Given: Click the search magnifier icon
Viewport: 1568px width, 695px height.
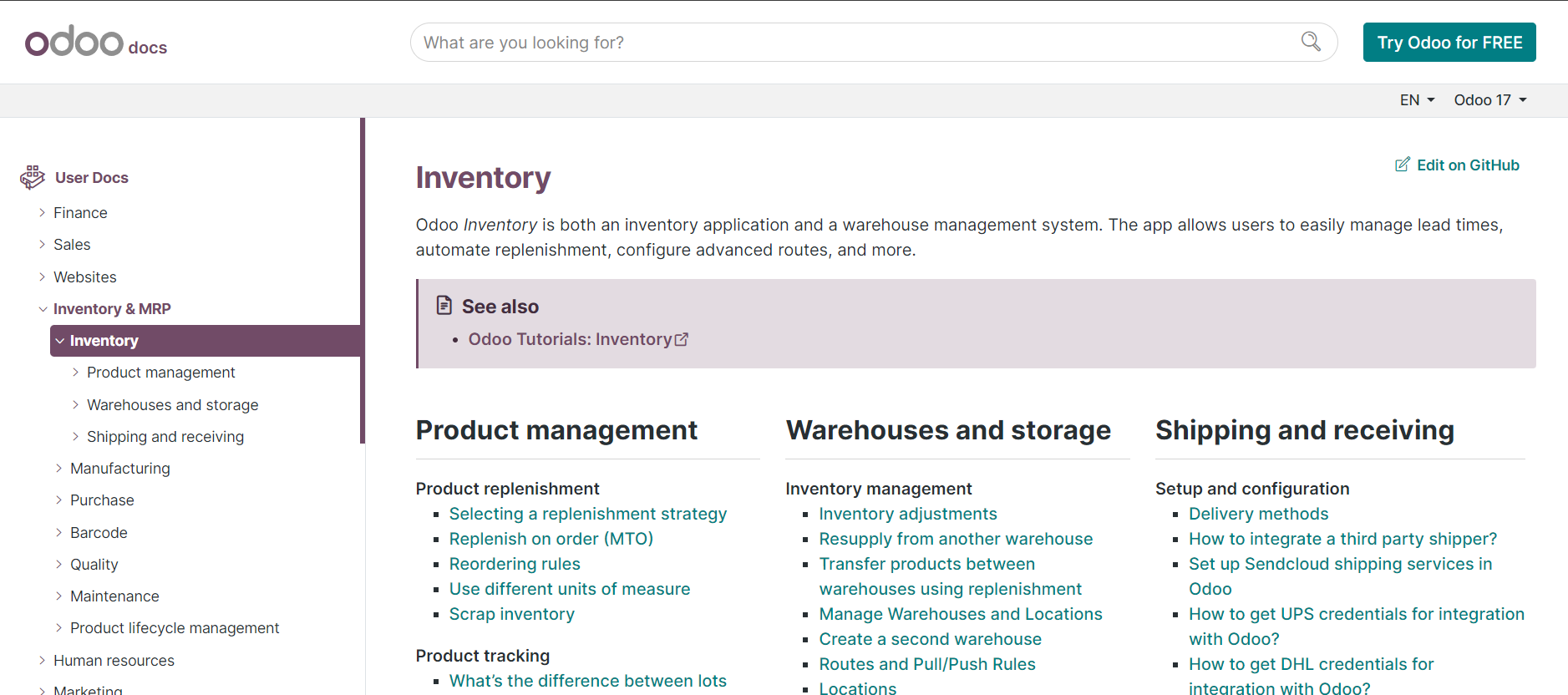Looking at the screenshot, I should [x=1311, y=42].
